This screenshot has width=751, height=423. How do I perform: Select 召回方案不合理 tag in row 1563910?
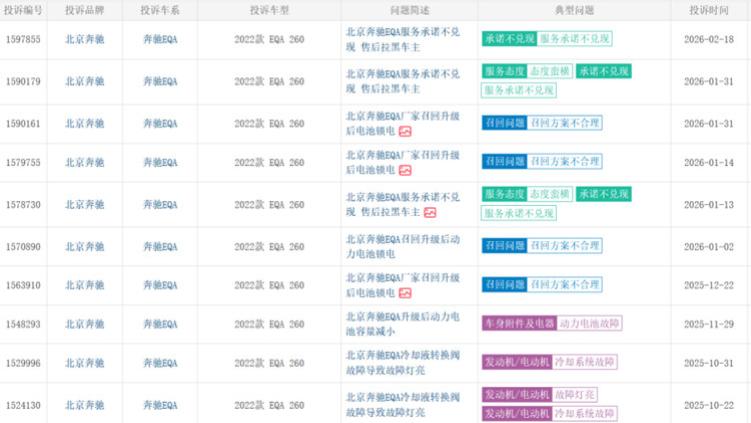click(x=565, y=285)
